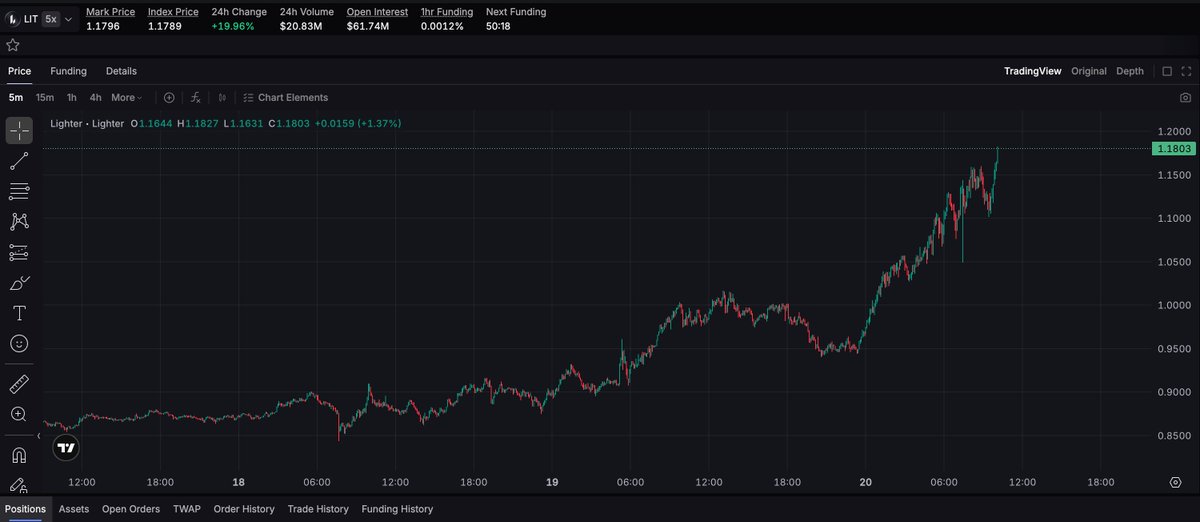This screenshot has width=1200, height=522.
Task: Click the Open Interest label
Action: (377, 12)
